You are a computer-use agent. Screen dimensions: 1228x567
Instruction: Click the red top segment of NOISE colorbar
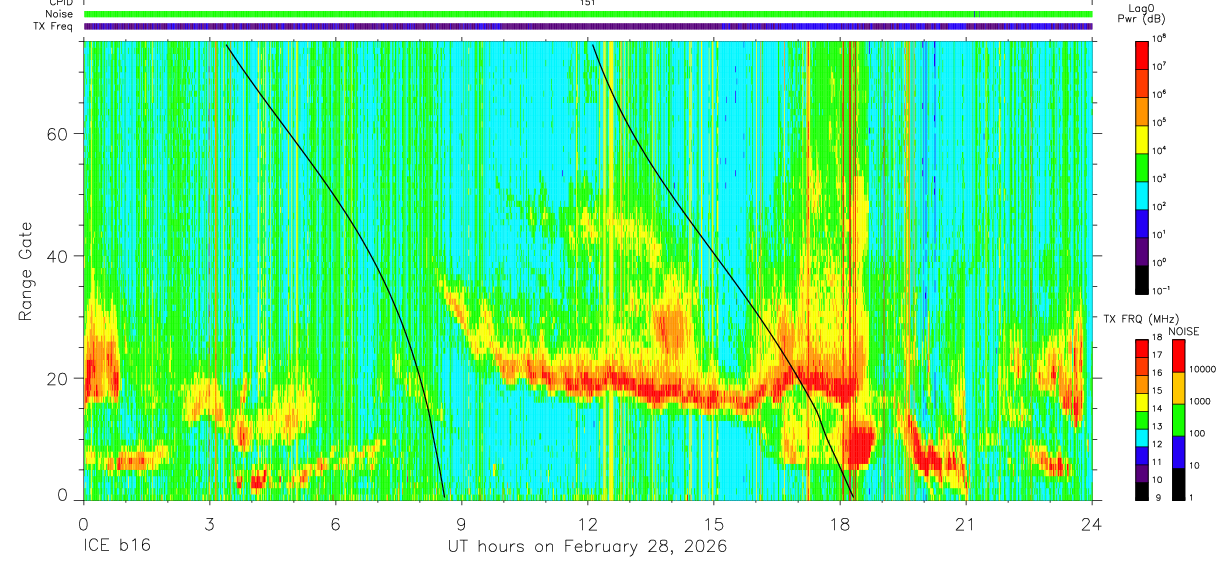point(1180,356)
